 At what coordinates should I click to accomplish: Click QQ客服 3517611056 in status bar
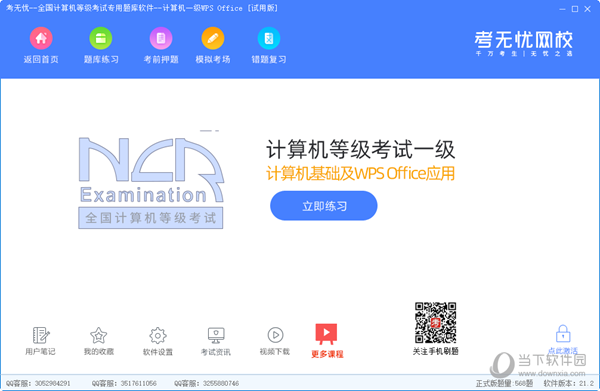pos(124,383)
